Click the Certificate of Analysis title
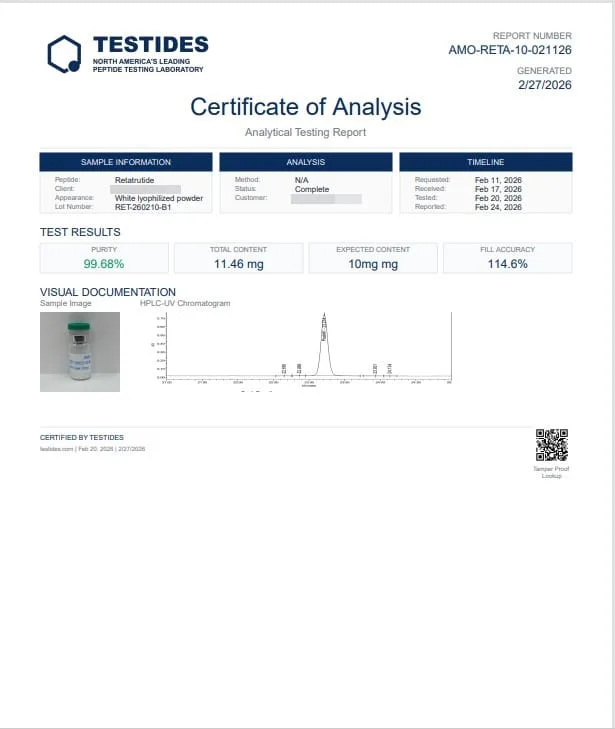Screen dimensions: 615x729 point(306,107)
